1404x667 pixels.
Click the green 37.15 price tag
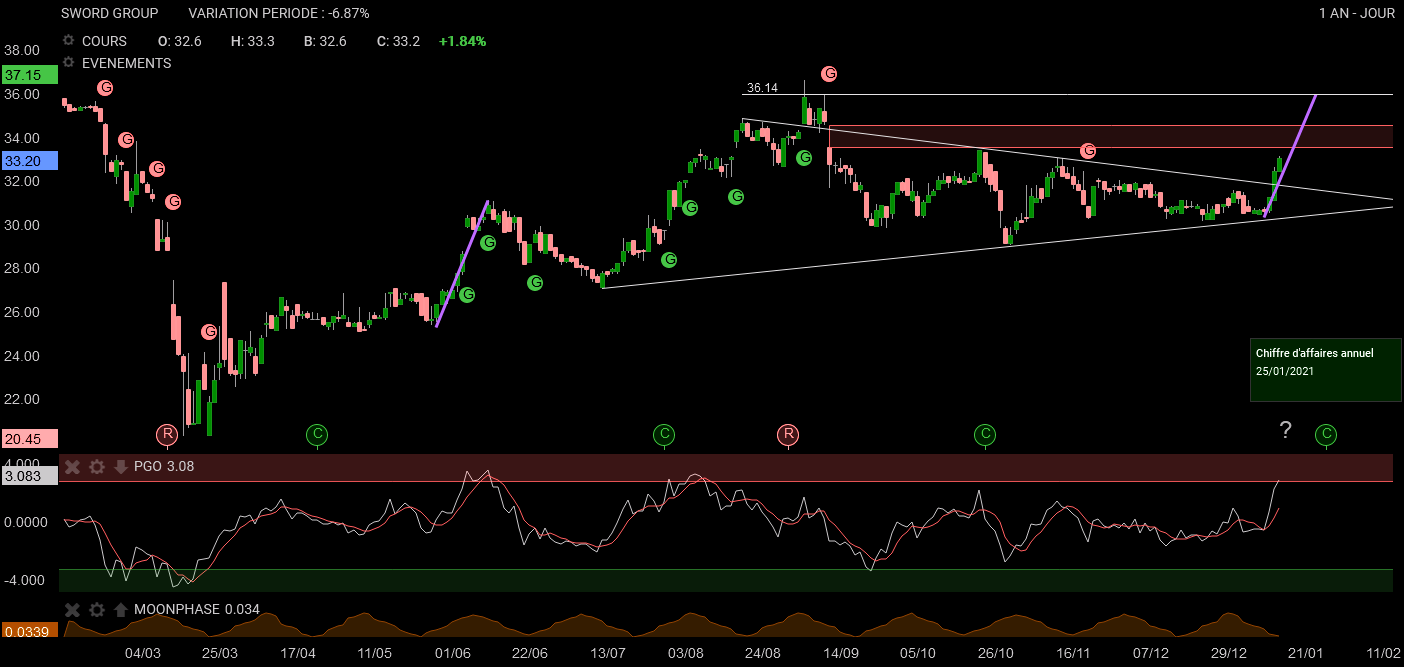click(x=30, y=75)
